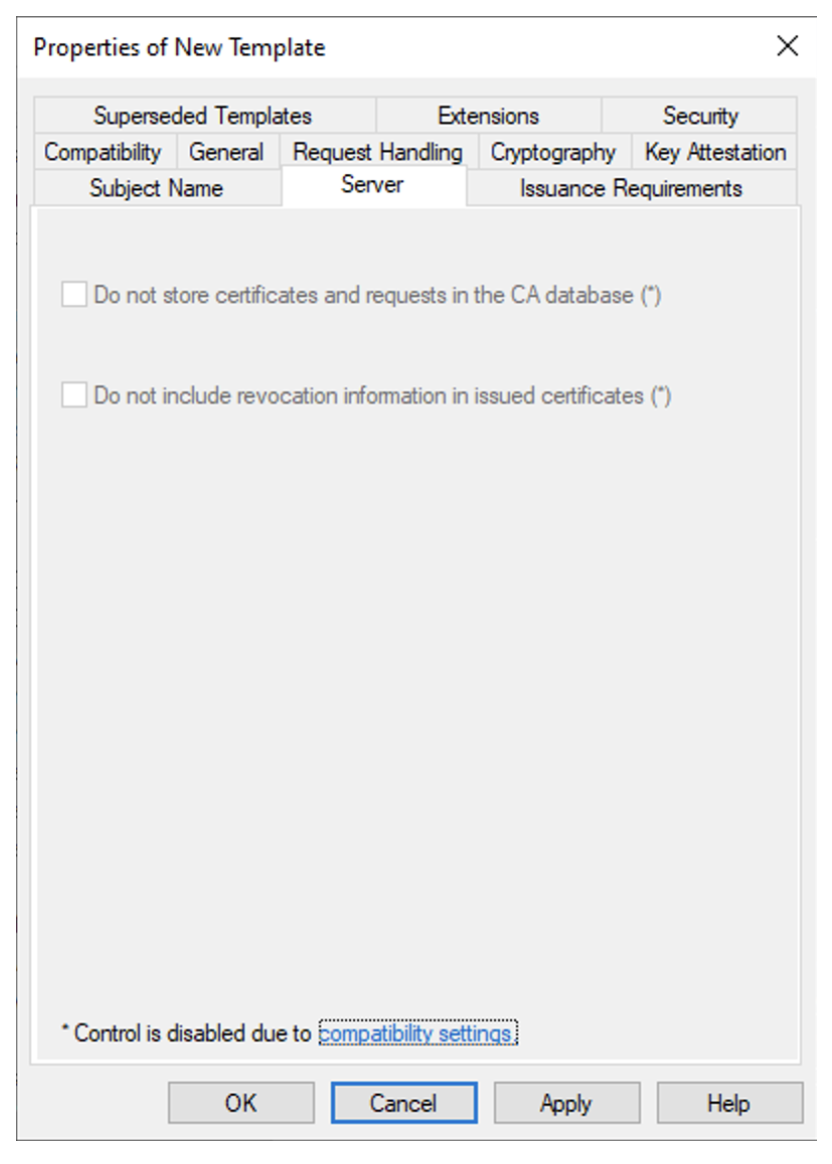
Task: Open the Issuance Requirements tab
Action: [632, 188]
